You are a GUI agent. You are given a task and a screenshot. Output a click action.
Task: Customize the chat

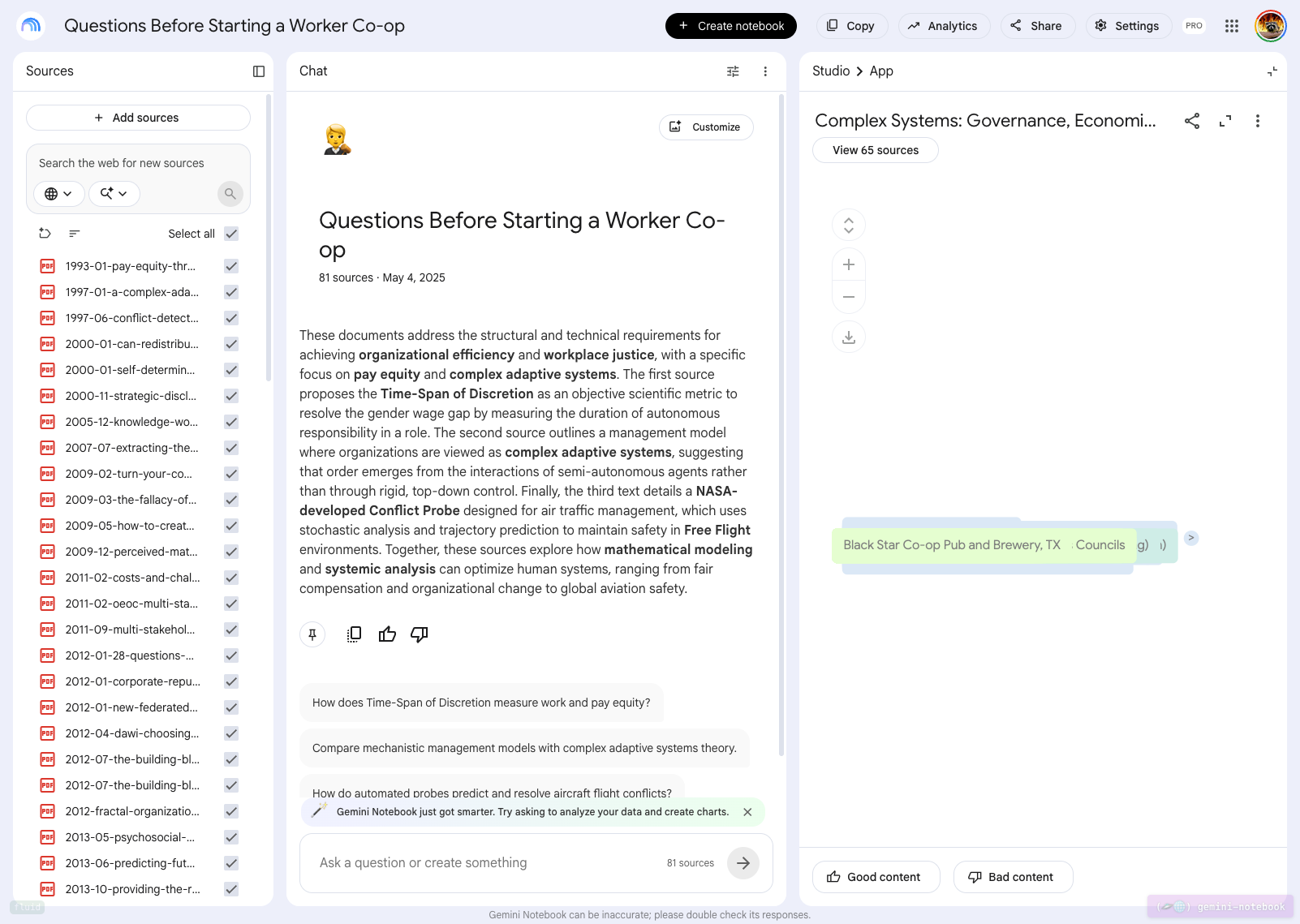[x=706, y=127]
